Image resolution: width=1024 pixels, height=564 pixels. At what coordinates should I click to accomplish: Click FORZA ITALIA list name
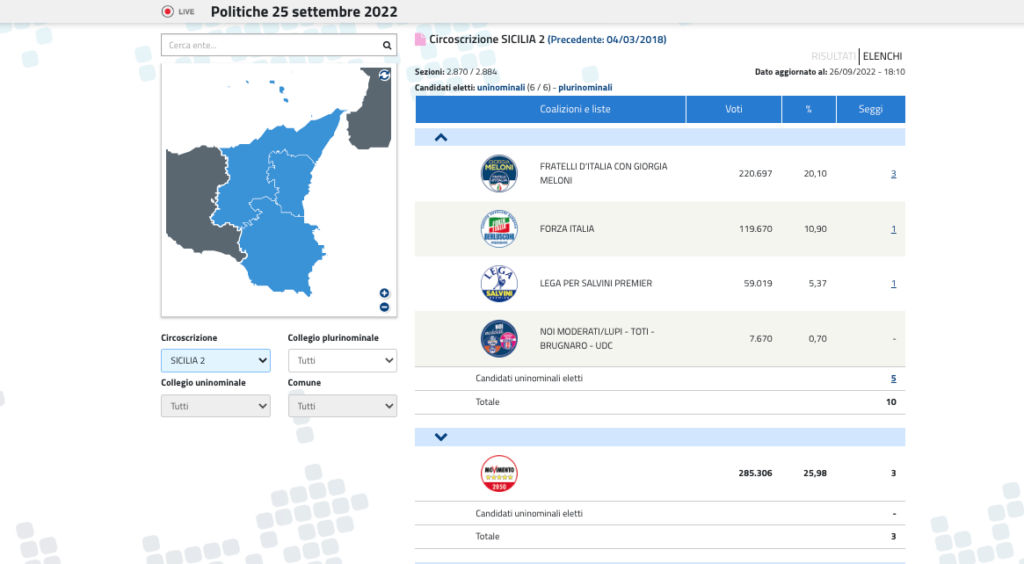click(x=567, y=229)
